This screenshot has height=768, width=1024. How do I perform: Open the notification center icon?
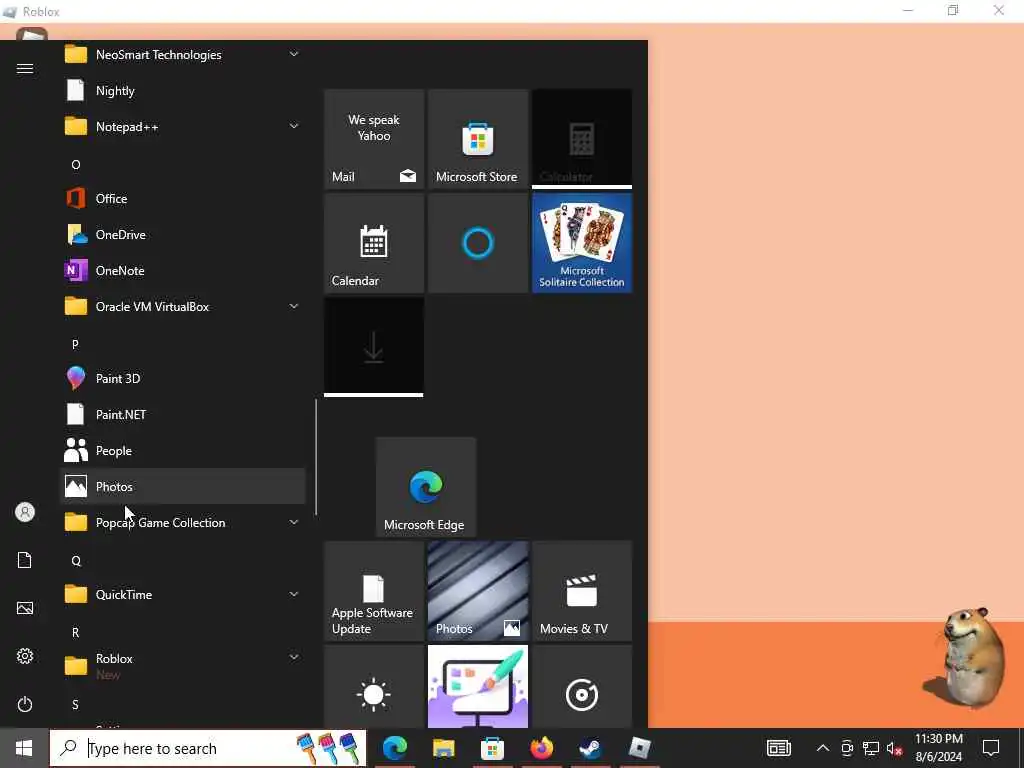tap(991, 748)
